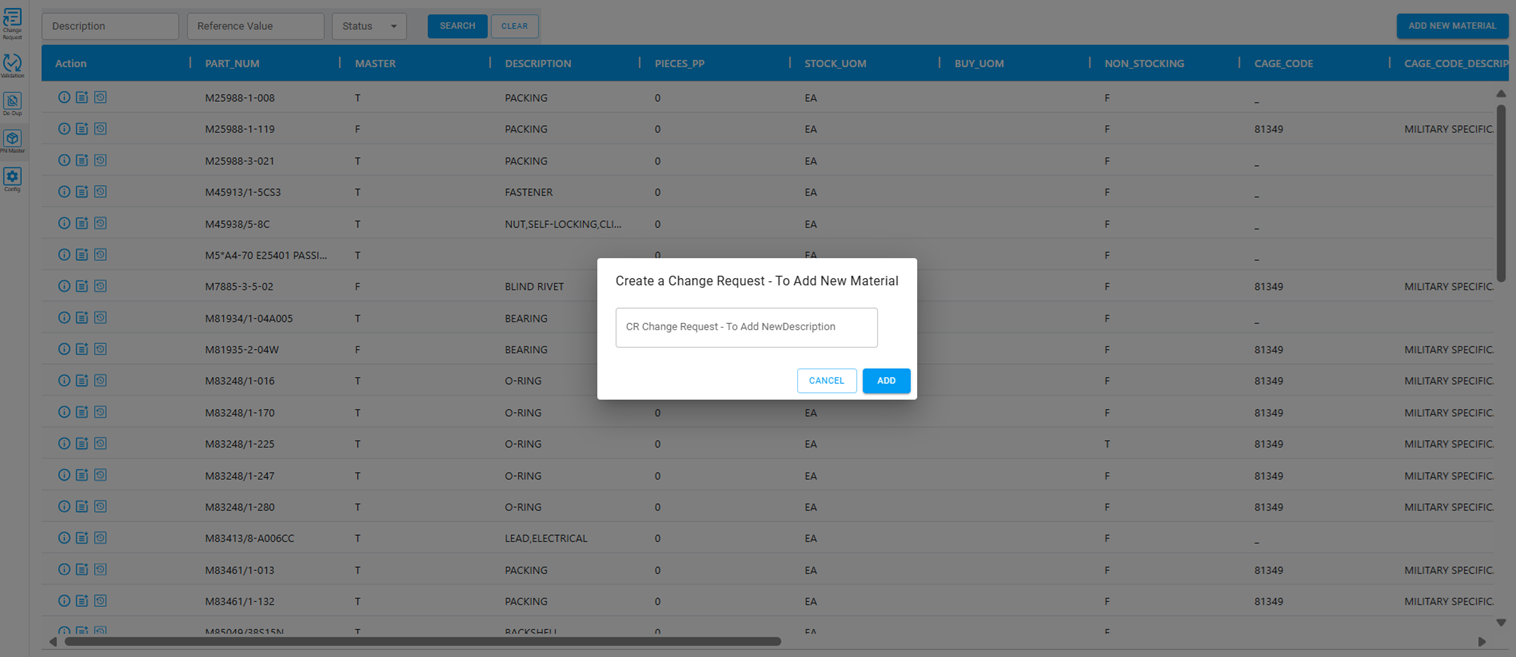Screen dimensions: 1516x657
Task: Select part number M83248/1-280
Action: [x=240, y=507]
